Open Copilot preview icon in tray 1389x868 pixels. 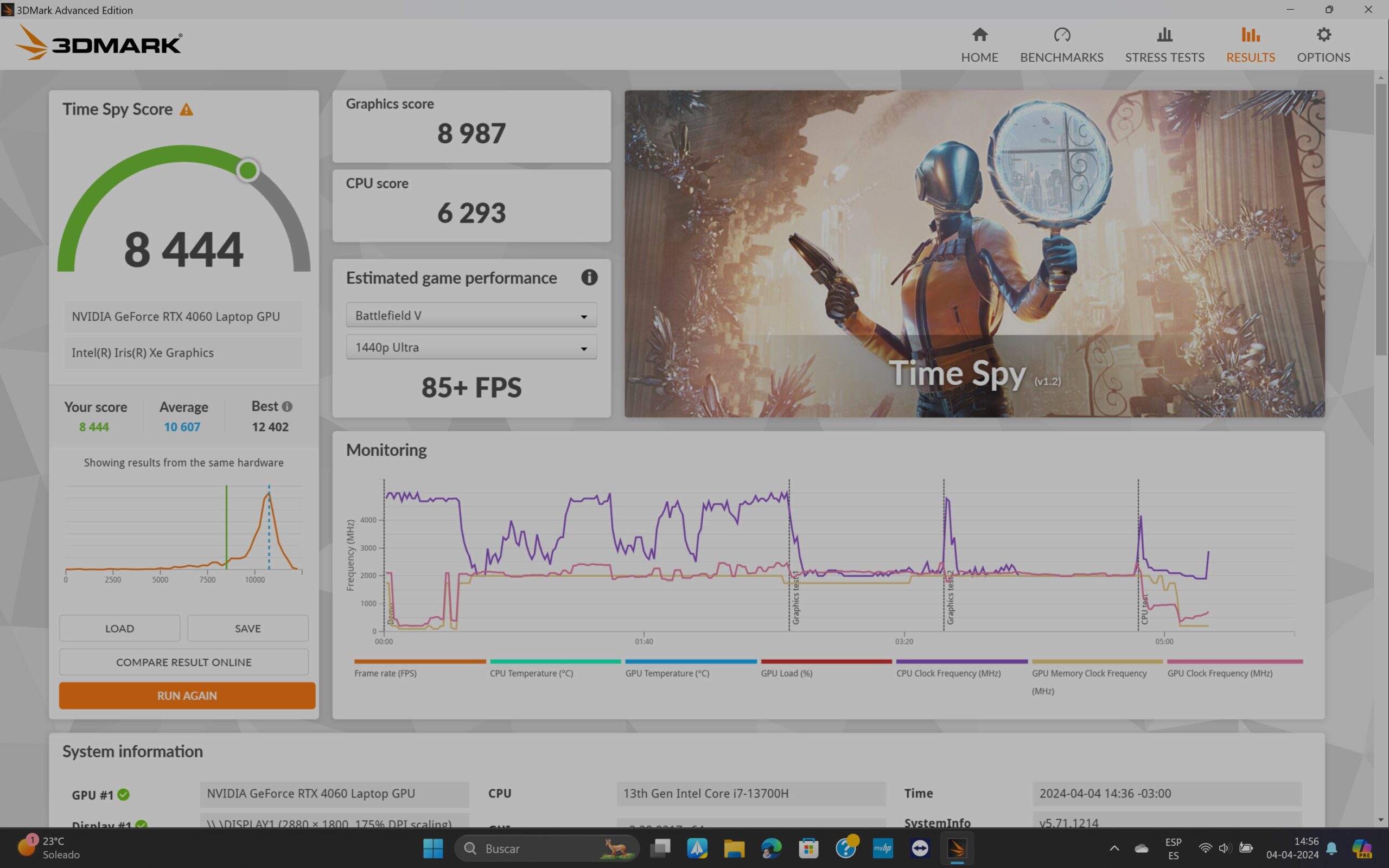(1361, 848)
